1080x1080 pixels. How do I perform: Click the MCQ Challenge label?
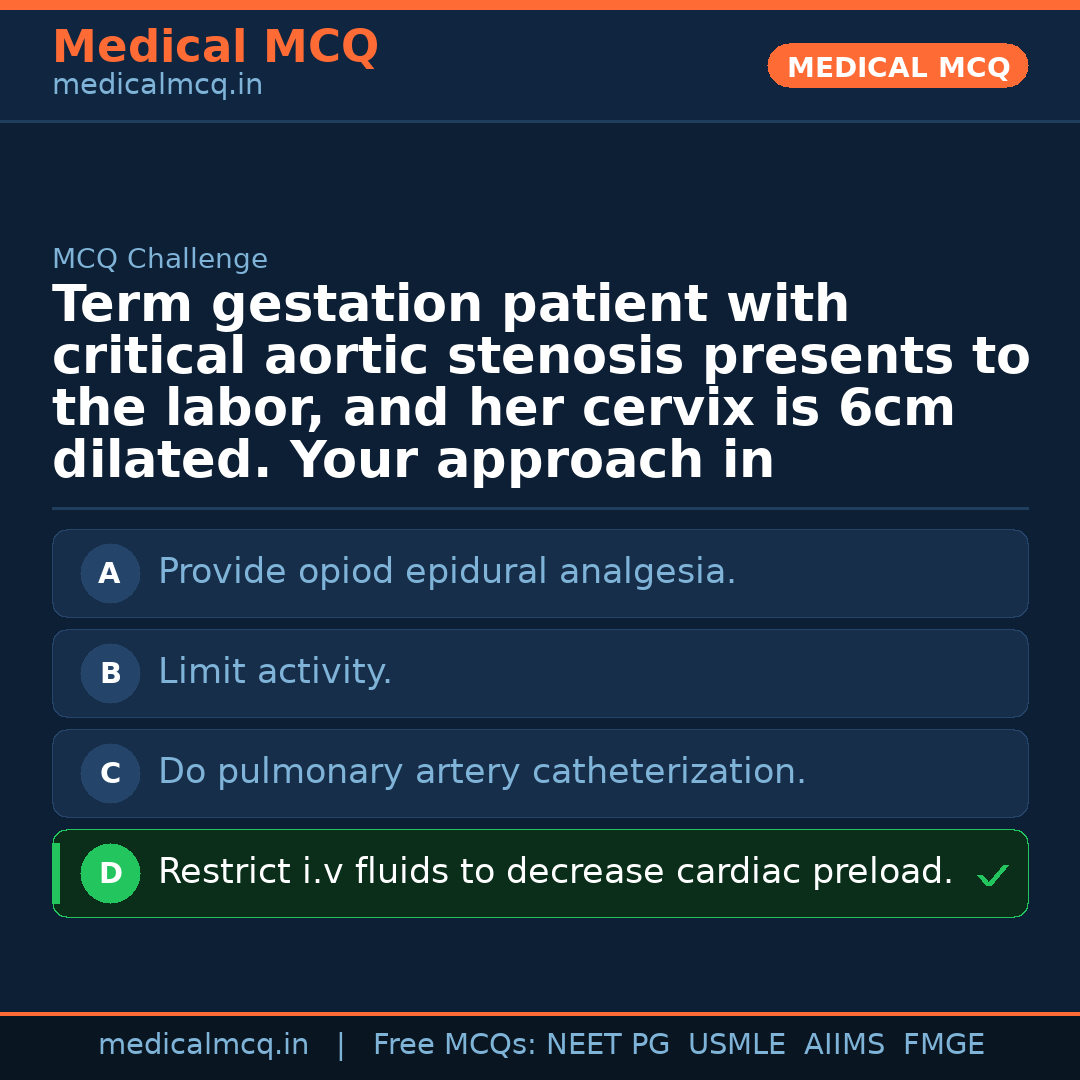pyautogui.click(x=160, y=260)
